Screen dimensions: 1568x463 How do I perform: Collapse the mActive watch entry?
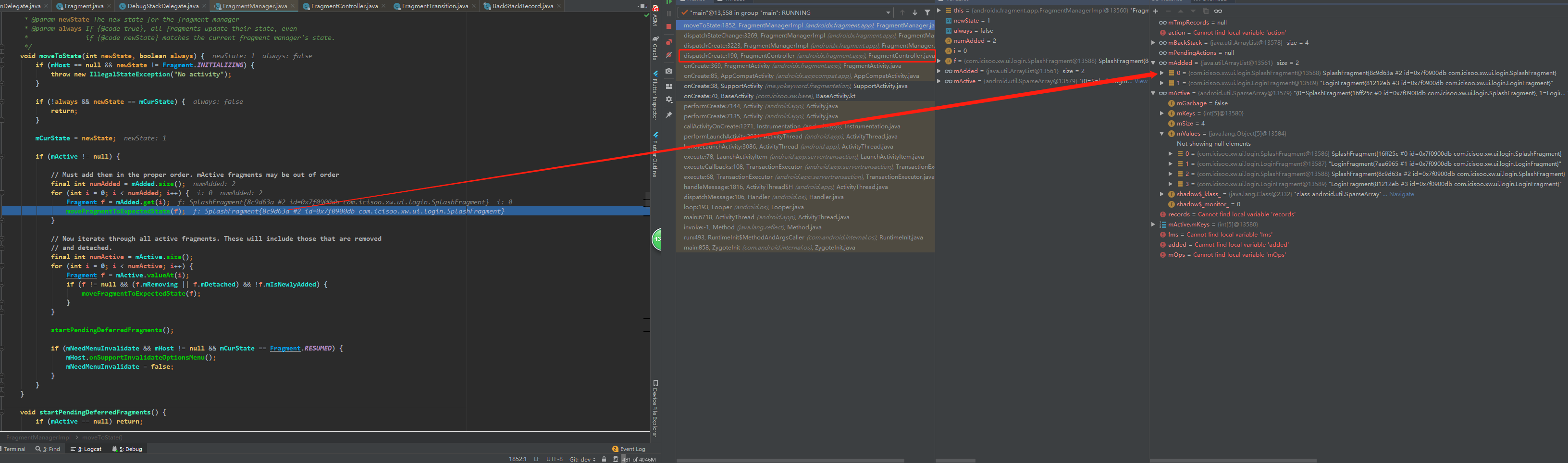(x=1153, y=93)
